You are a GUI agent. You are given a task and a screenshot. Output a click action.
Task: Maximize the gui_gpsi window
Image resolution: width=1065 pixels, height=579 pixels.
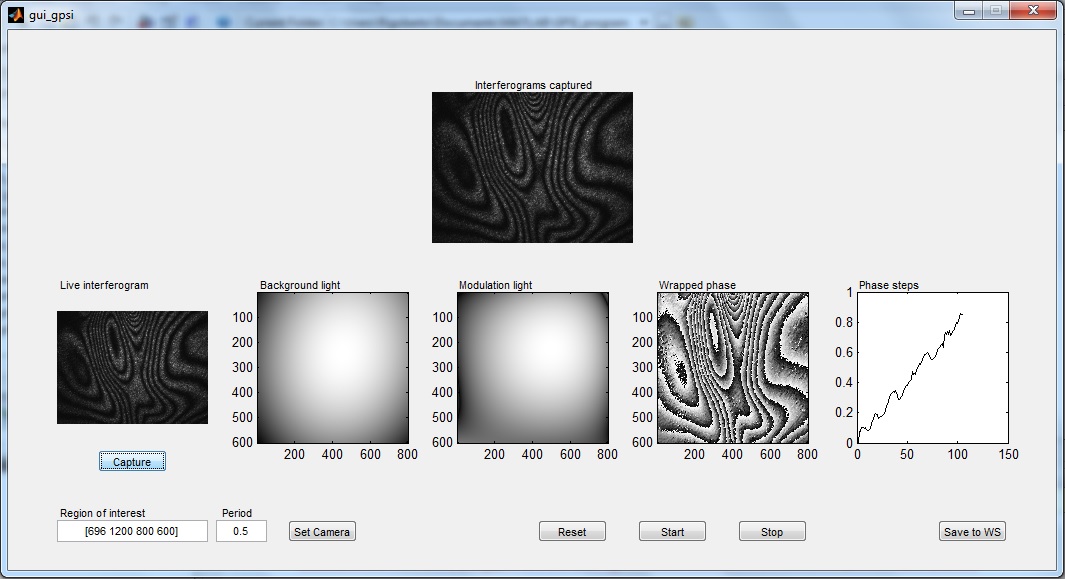pos(995,10)
